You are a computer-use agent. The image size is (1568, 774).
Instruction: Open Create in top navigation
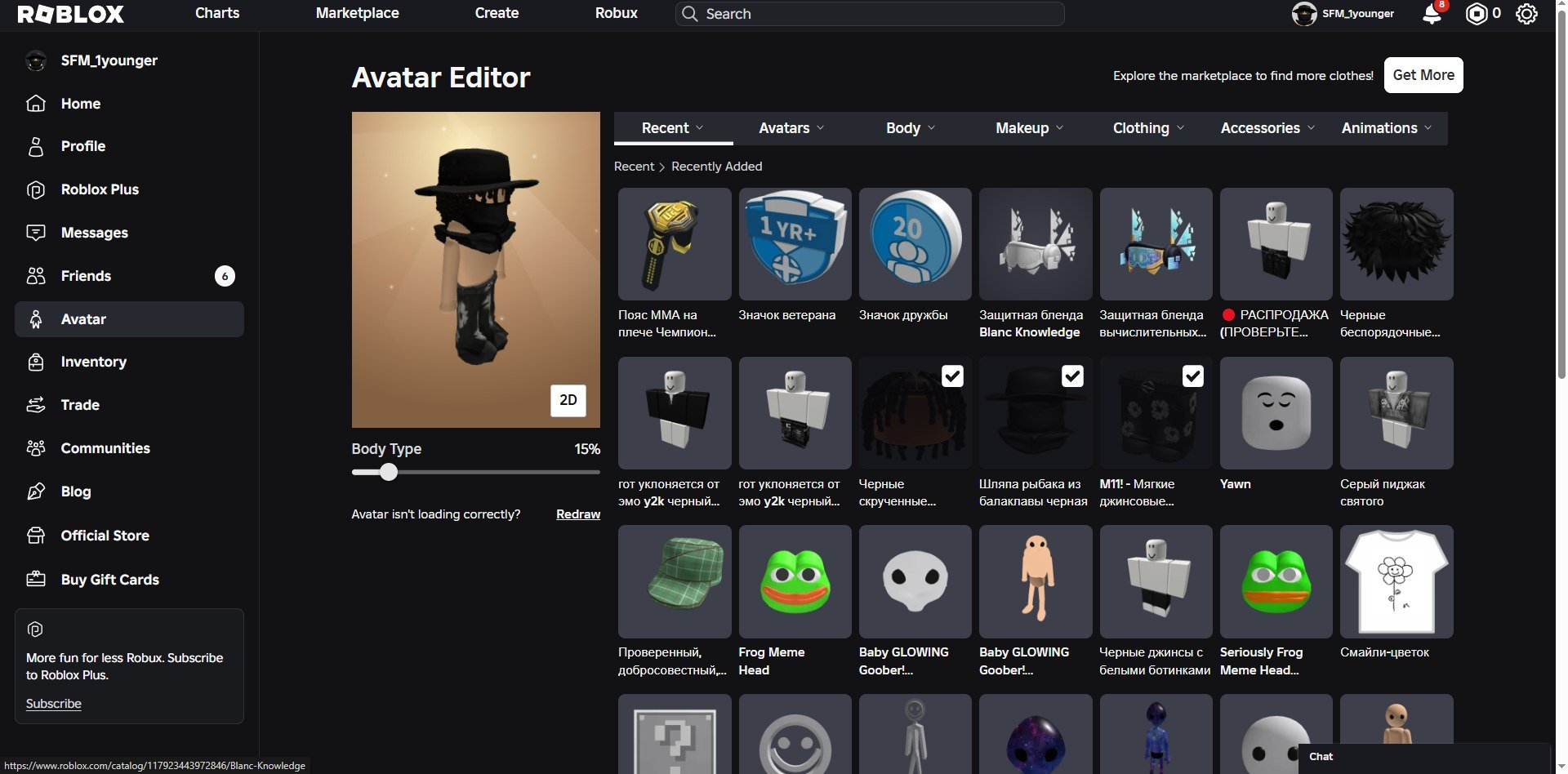pos(497,13)
